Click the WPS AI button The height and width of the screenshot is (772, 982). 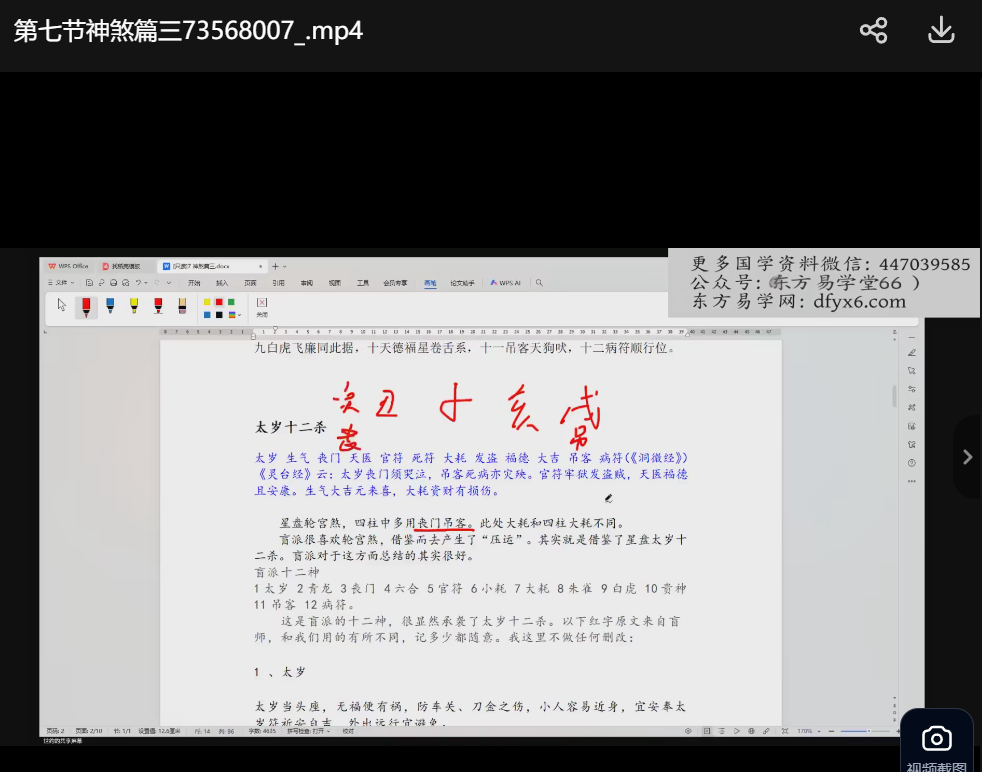(x=507, y=283)
